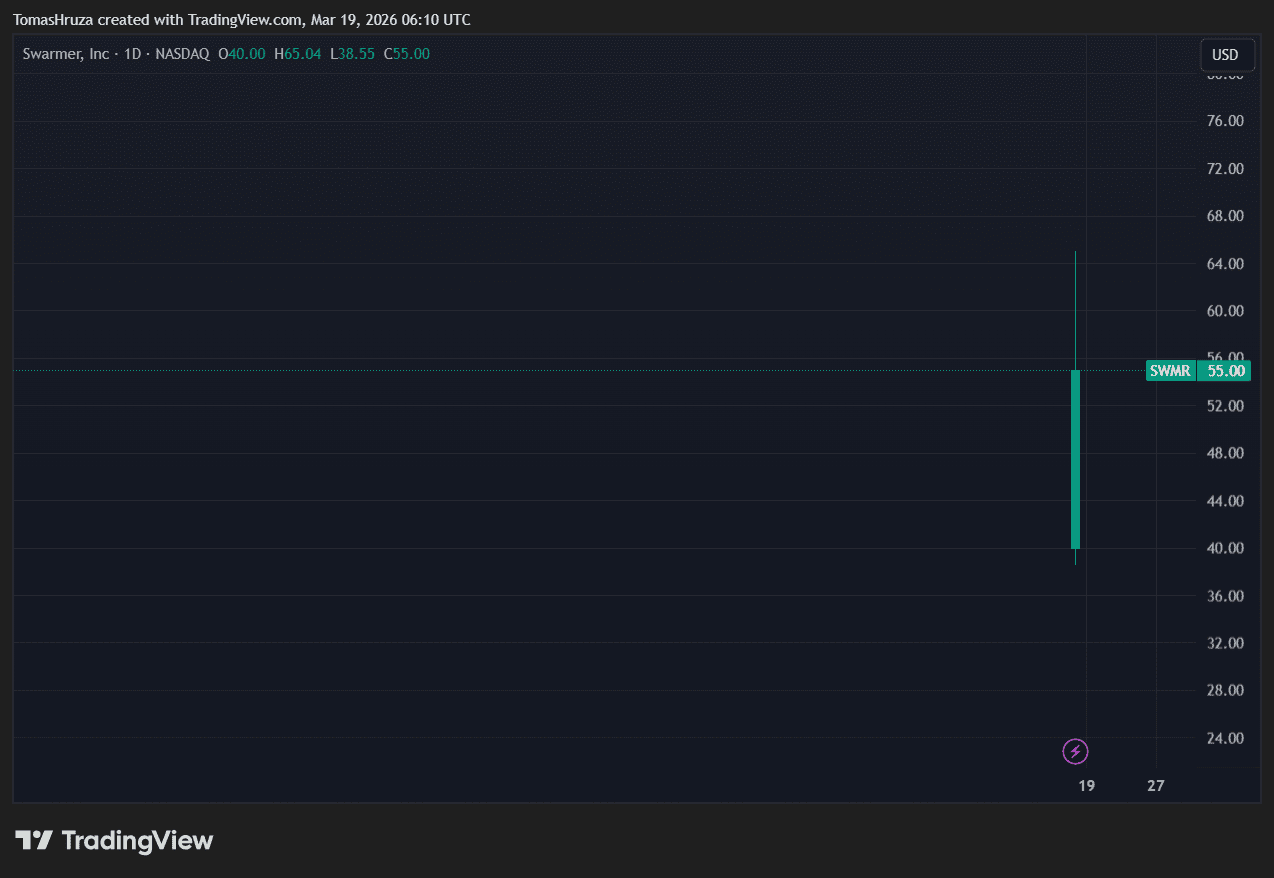Viewport: 1274px width, 878px height.
Task: Select the 19 date label on time axis
Action: pyautogui.click(x=1086, y=786)
